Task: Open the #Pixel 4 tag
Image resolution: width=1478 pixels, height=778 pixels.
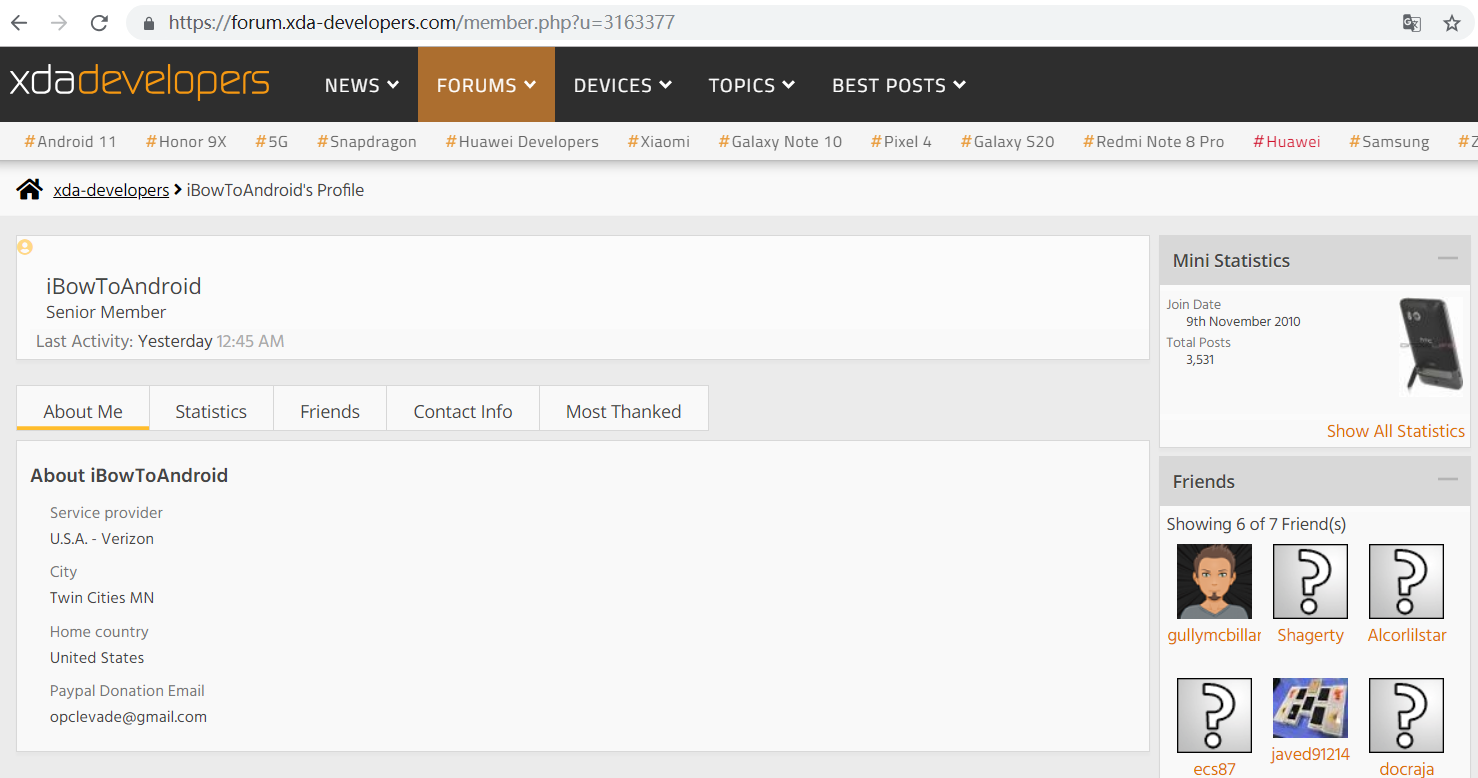Action: pos(901,142)
